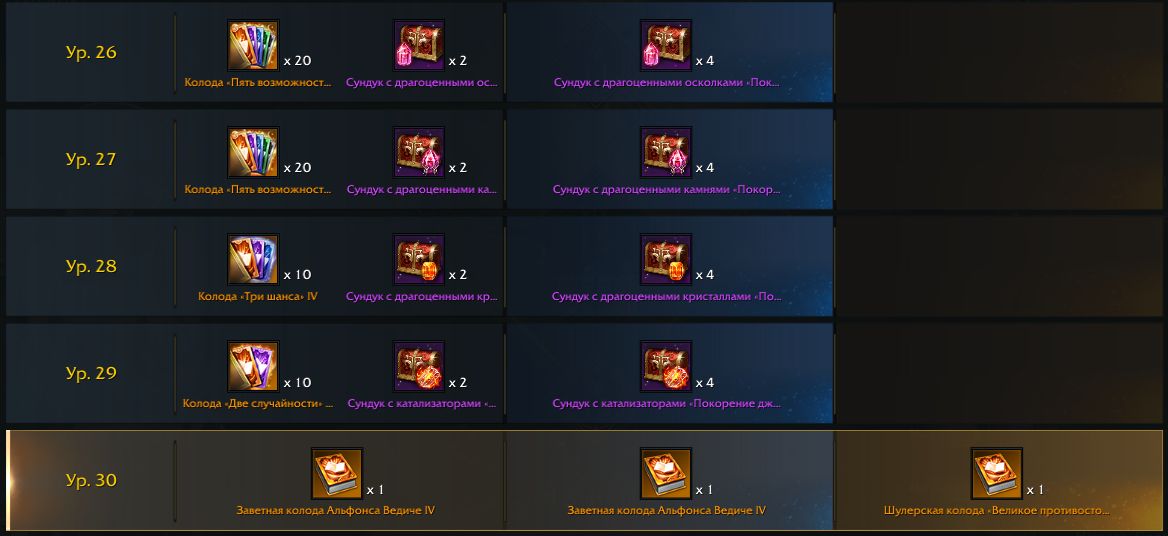The height and width of the screenshot is (536, 1168).
Task: Select the level 26 gem shard chest x2 icon
Action: [x=419, y=45]
